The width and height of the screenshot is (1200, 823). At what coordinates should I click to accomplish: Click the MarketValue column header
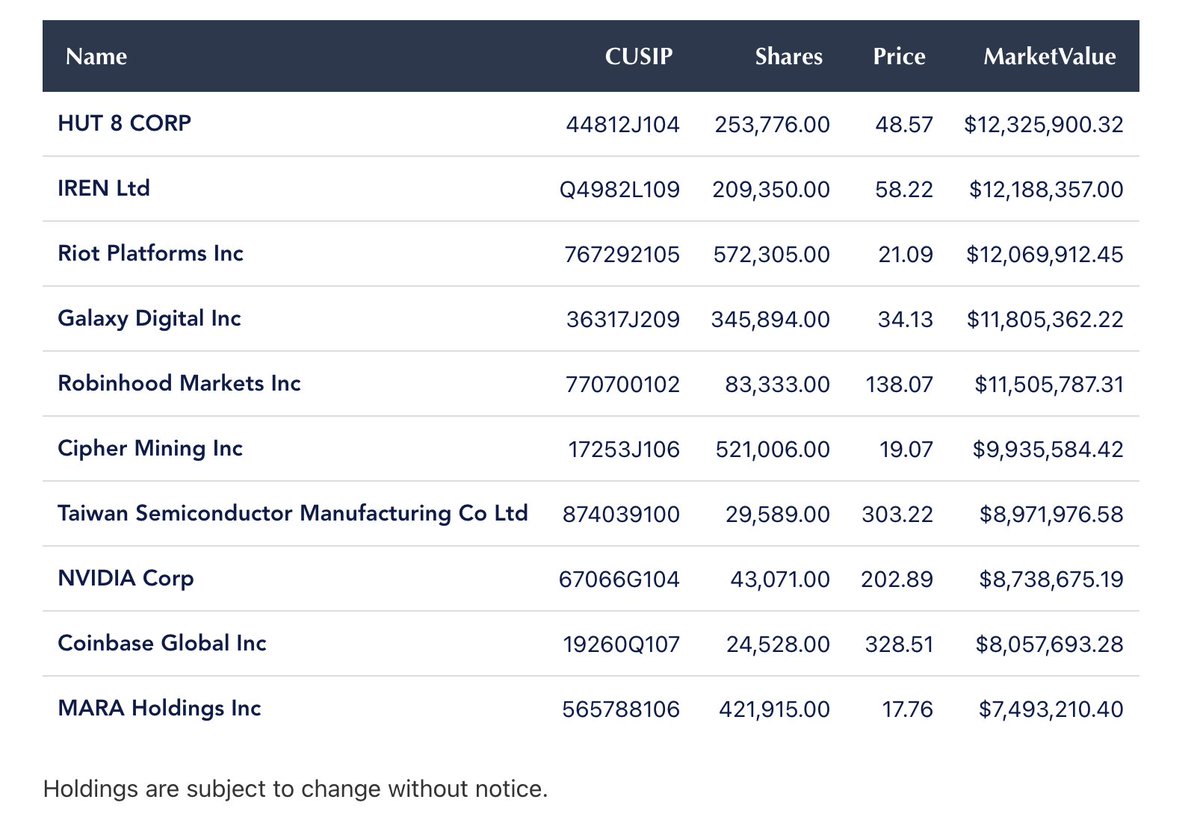click(x=1050, y=56)
